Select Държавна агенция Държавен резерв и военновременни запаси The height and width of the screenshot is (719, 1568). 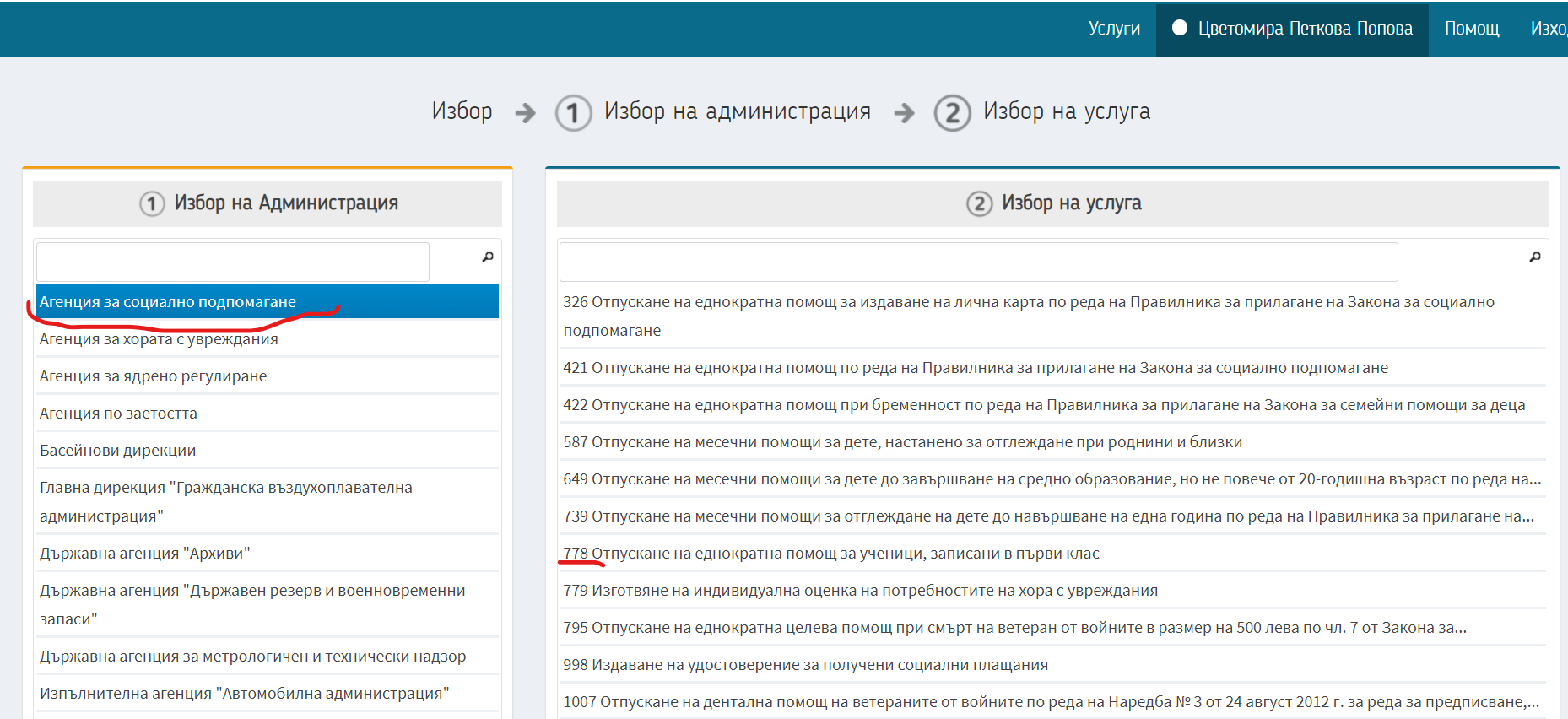268,604
